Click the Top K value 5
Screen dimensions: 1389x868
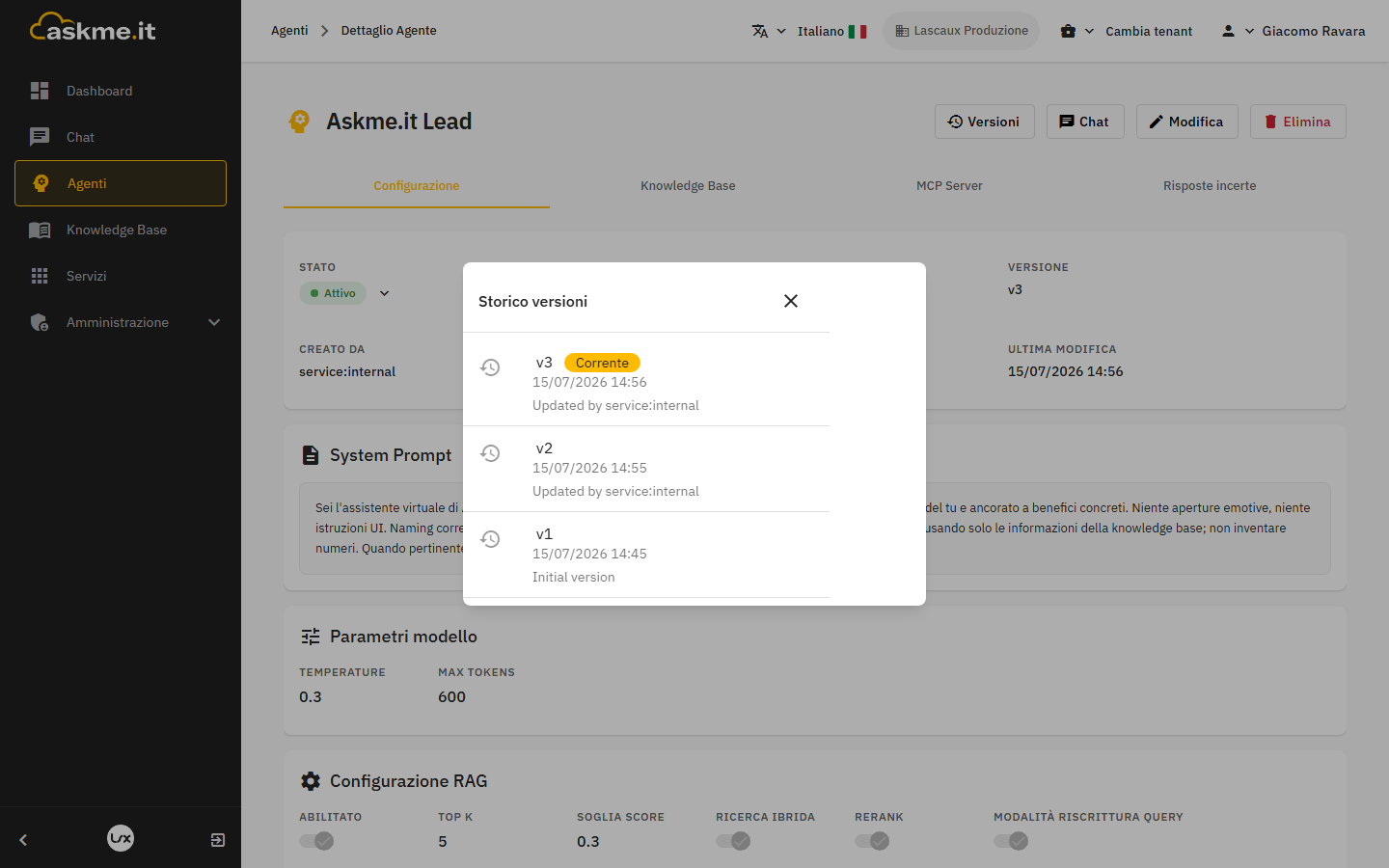coord(443,842)
